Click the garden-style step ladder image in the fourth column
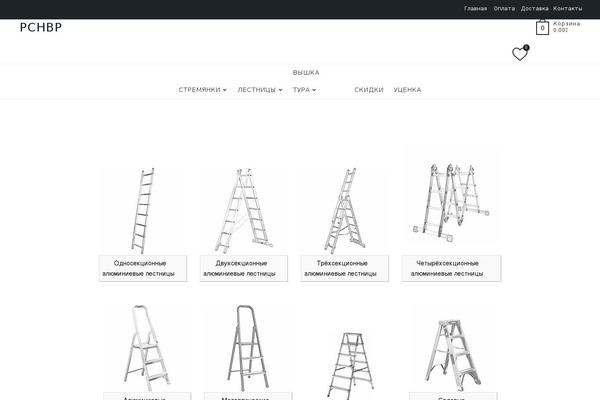This screenshot has height=400, width=600. [453, 354]
